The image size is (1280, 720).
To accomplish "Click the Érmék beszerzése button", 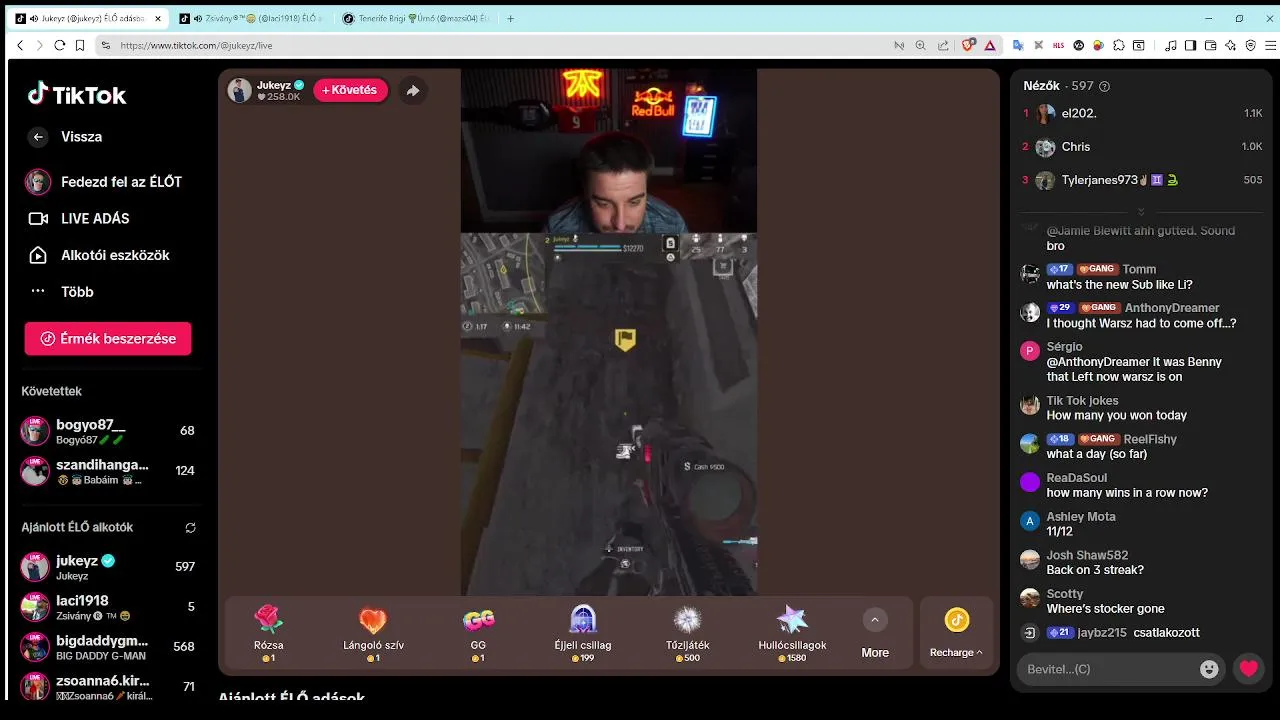I will (108, 339).
